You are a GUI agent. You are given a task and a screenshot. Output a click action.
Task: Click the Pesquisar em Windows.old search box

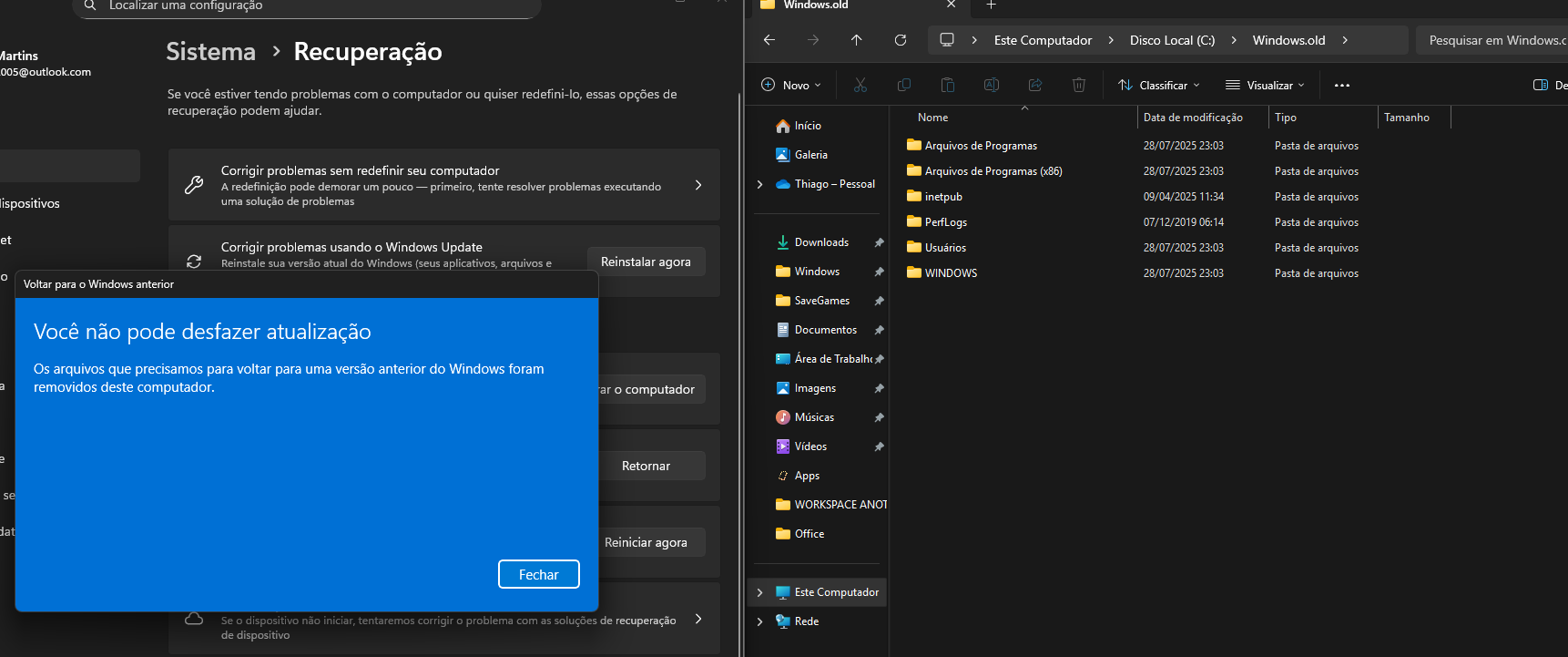point(1492,40)
